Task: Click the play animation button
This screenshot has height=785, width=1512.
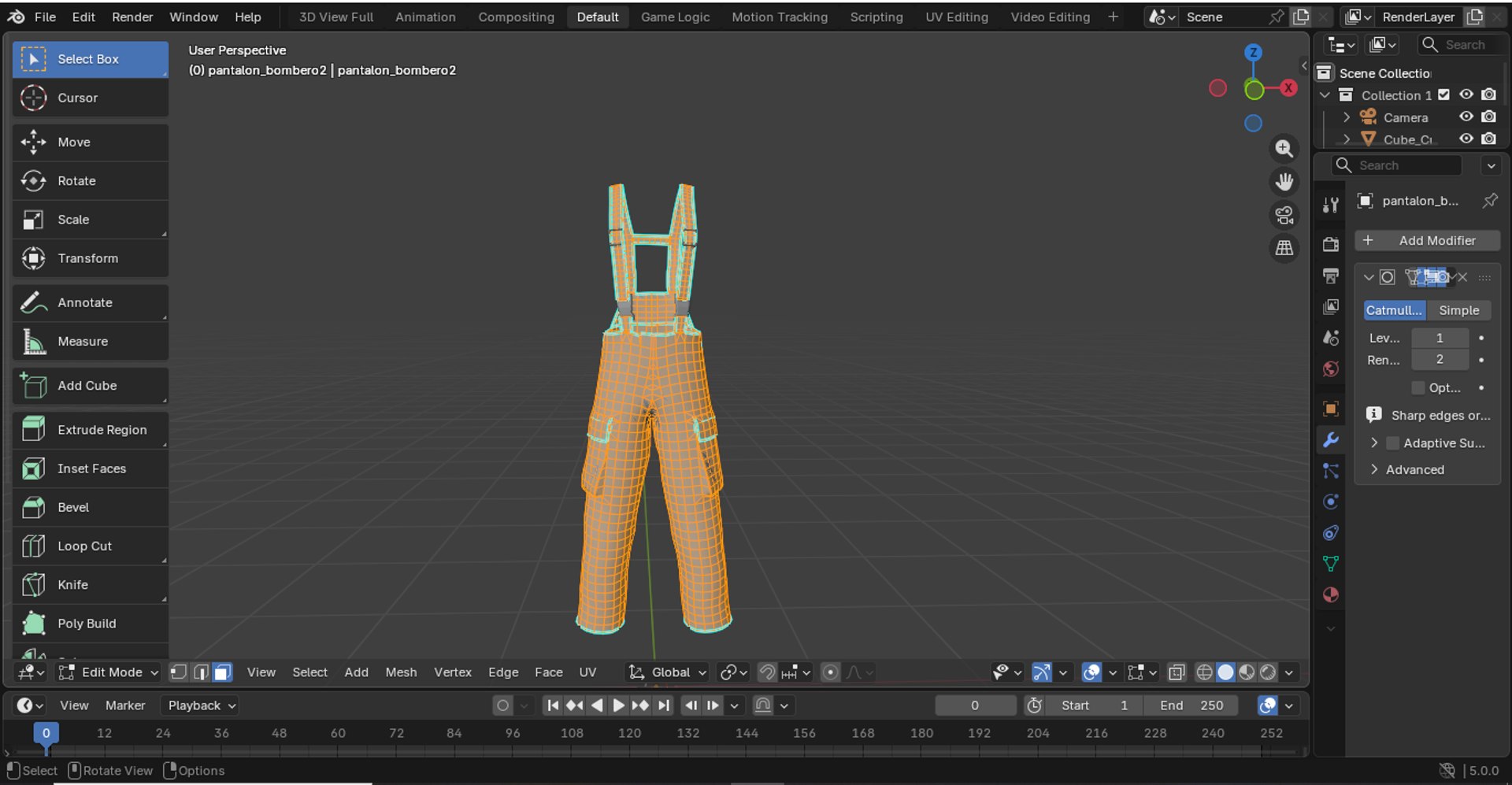Action: click(619, 705)
